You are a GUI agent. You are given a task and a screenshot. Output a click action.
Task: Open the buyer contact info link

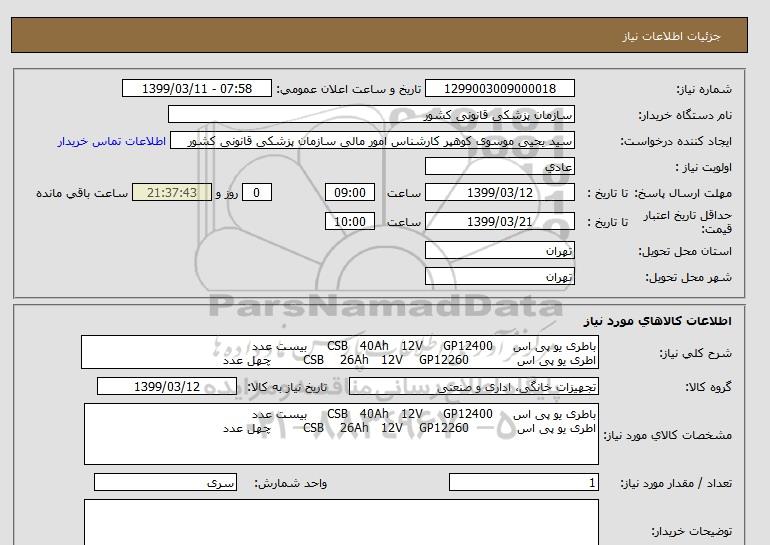click(111, 141)
